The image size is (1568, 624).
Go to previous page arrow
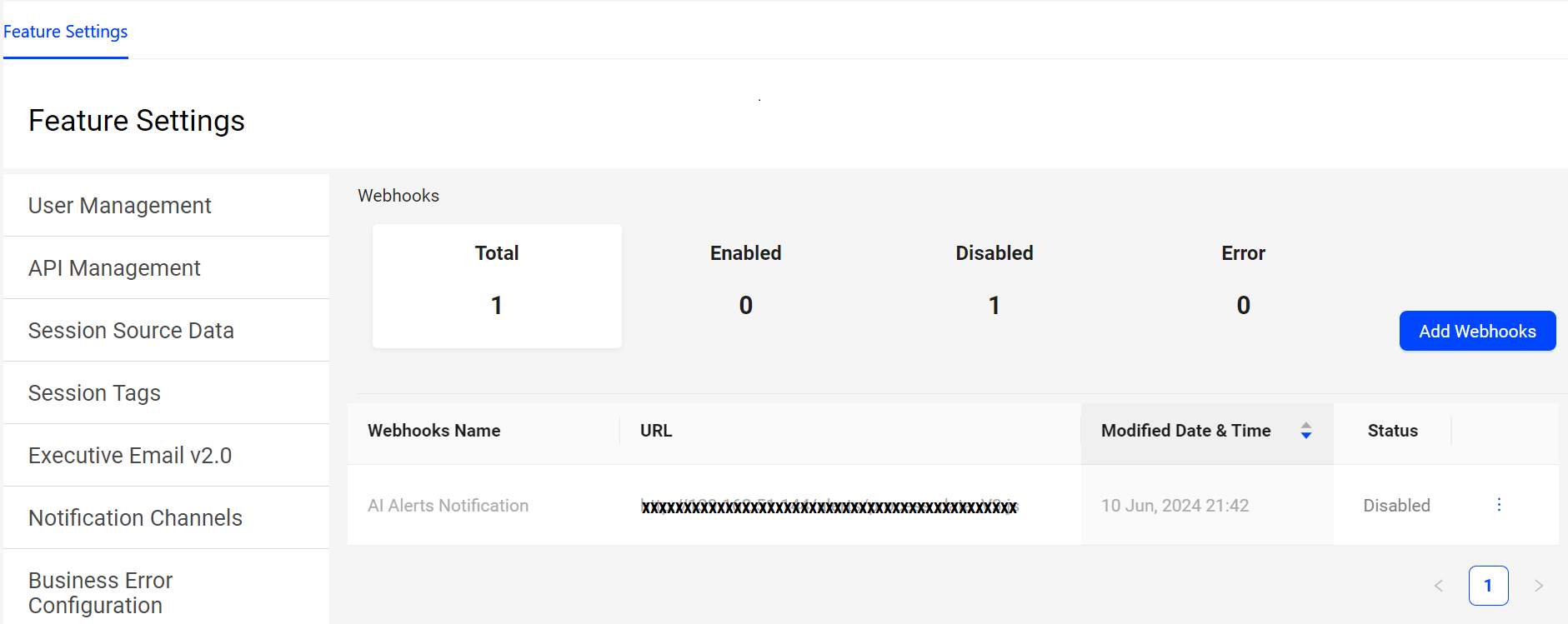coord(1438,586)
